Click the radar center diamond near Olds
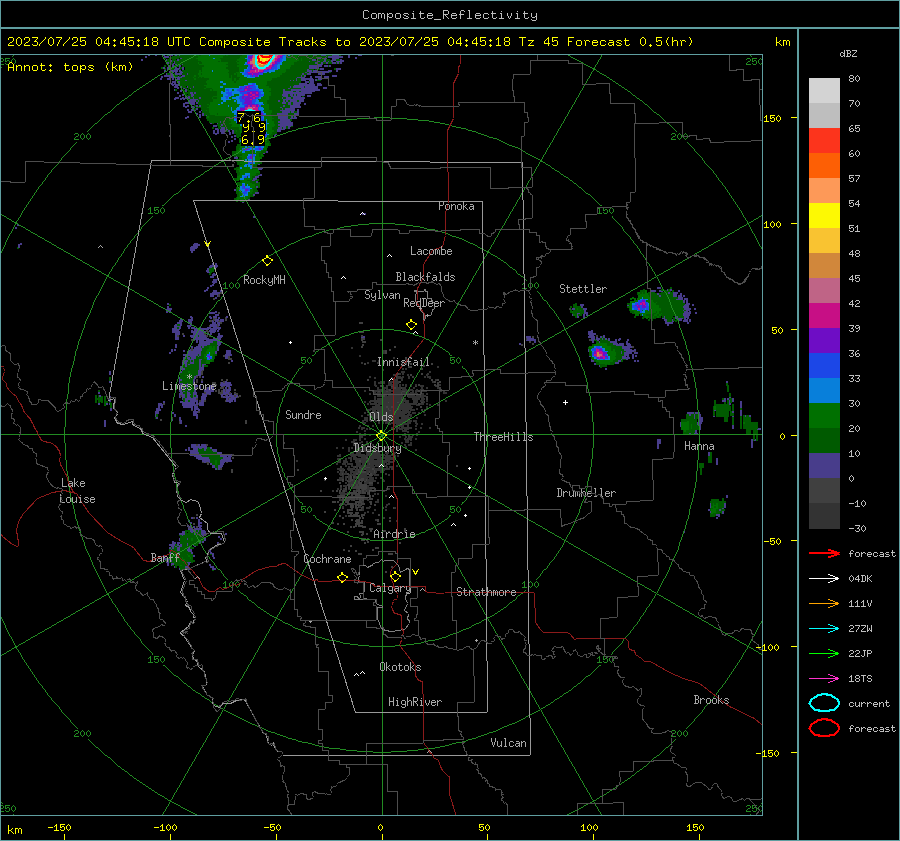Viewport: 900px width, 841px height. click(381, 436)
